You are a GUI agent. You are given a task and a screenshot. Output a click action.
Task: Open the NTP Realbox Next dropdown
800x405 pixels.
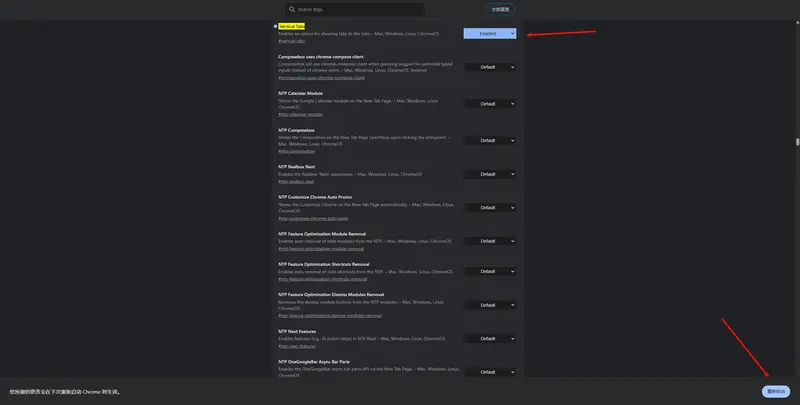(490, 174)
